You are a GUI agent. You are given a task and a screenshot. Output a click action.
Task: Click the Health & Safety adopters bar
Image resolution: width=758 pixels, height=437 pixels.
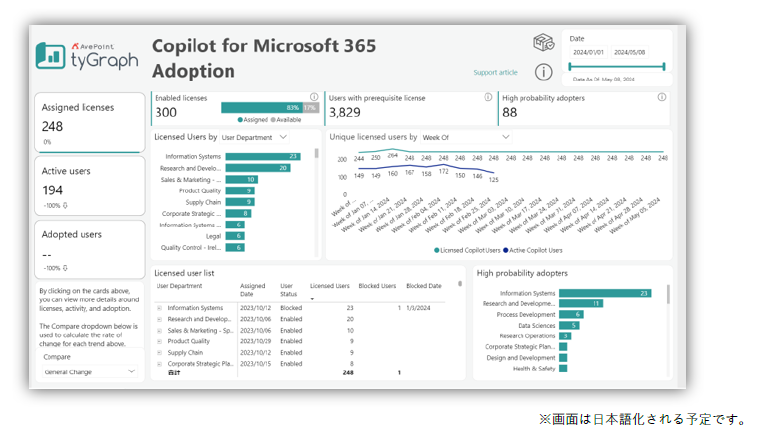click(563, 368)
